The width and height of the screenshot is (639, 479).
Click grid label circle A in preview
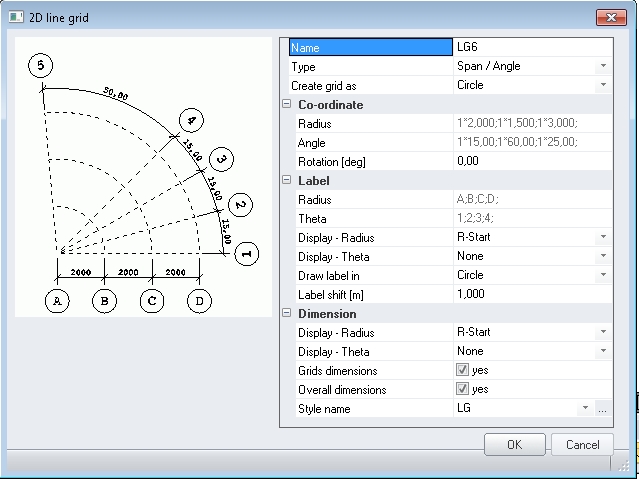pyautogui.click(x=57, y=301)
